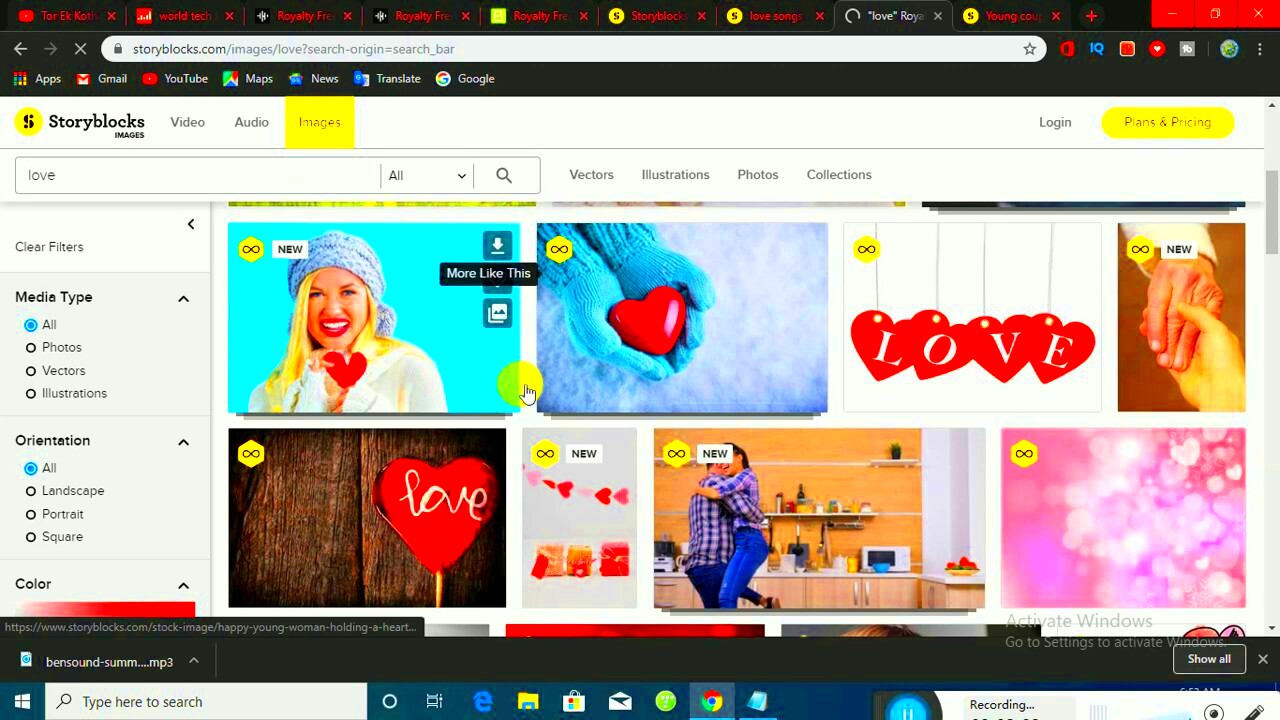This screenshot has height=720, width=1280.
Task: Select Photos media type
Action: (31, 348)
